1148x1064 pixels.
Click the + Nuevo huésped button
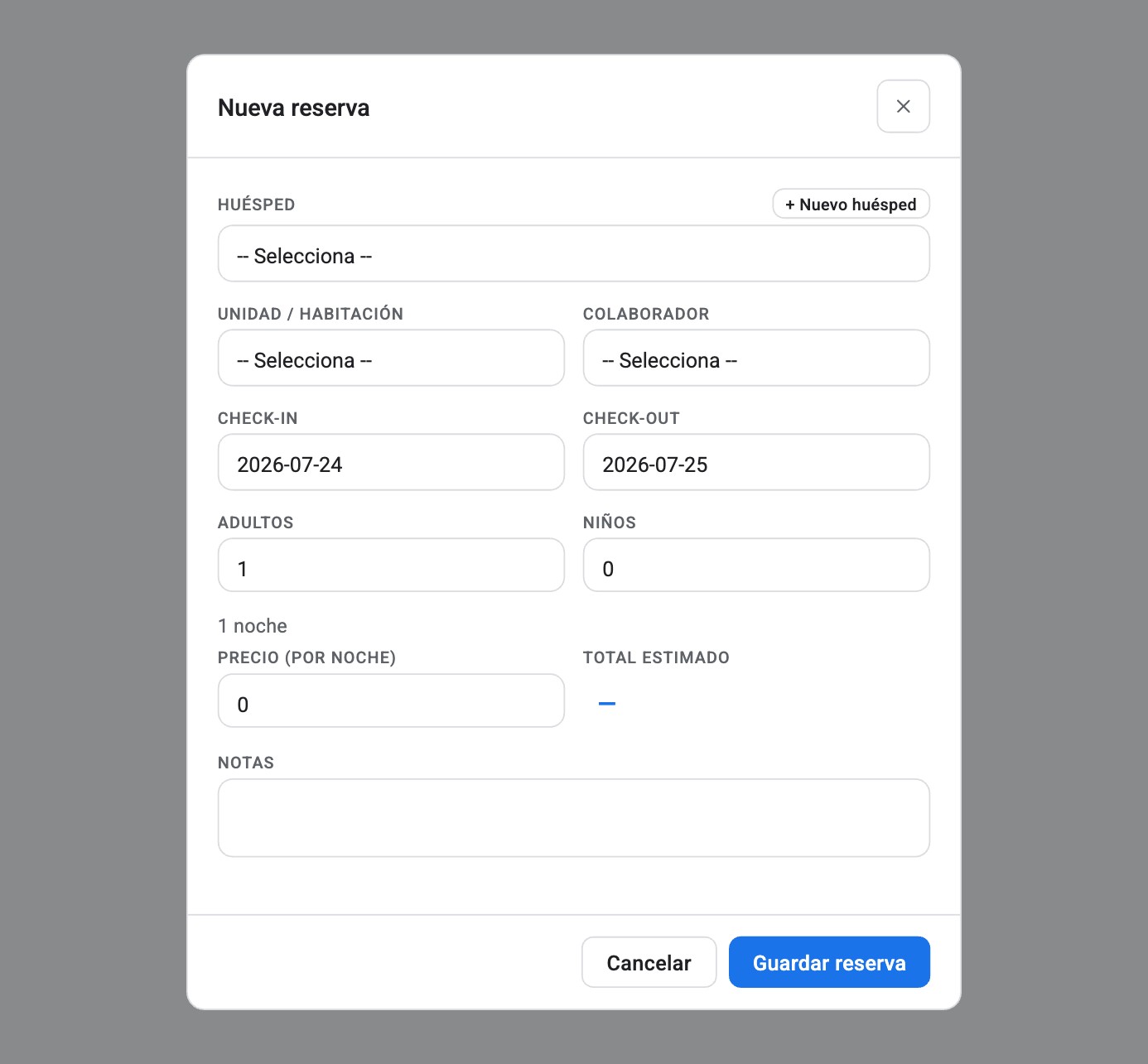[851, 204]
